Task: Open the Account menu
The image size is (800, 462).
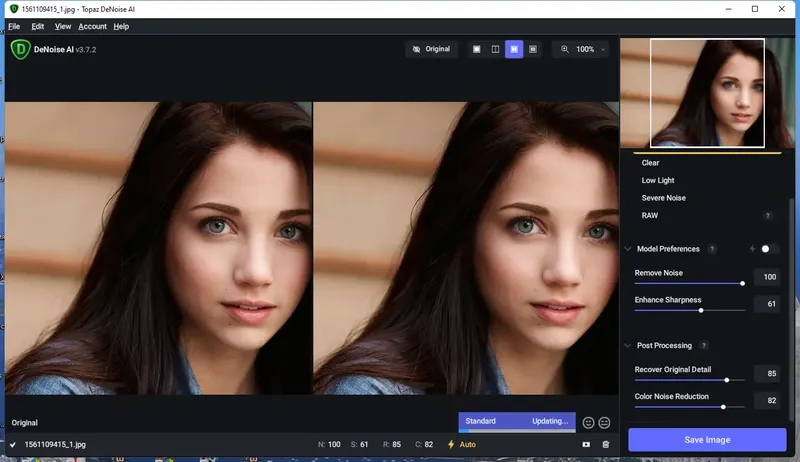Action: point(92,26)
